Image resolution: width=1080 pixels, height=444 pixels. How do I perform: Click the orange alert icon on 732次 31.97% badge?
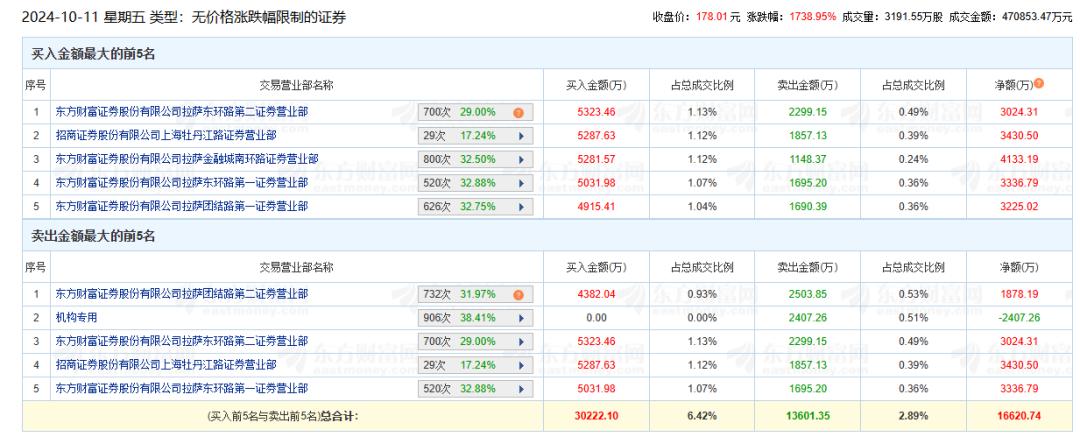(x=519, y=294)
